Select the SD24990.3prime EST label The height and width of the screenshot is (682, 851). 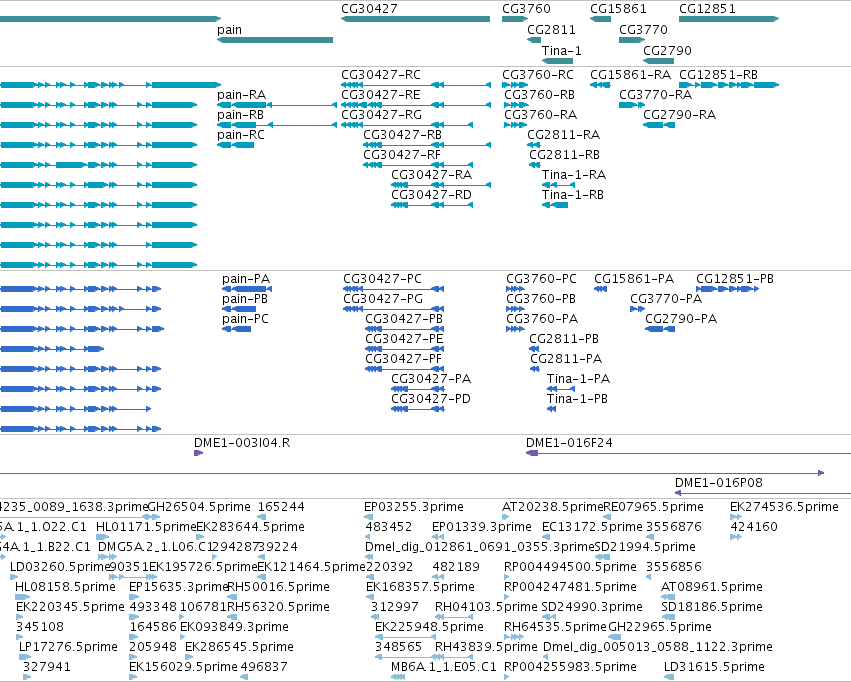click(x=592, y=607)
